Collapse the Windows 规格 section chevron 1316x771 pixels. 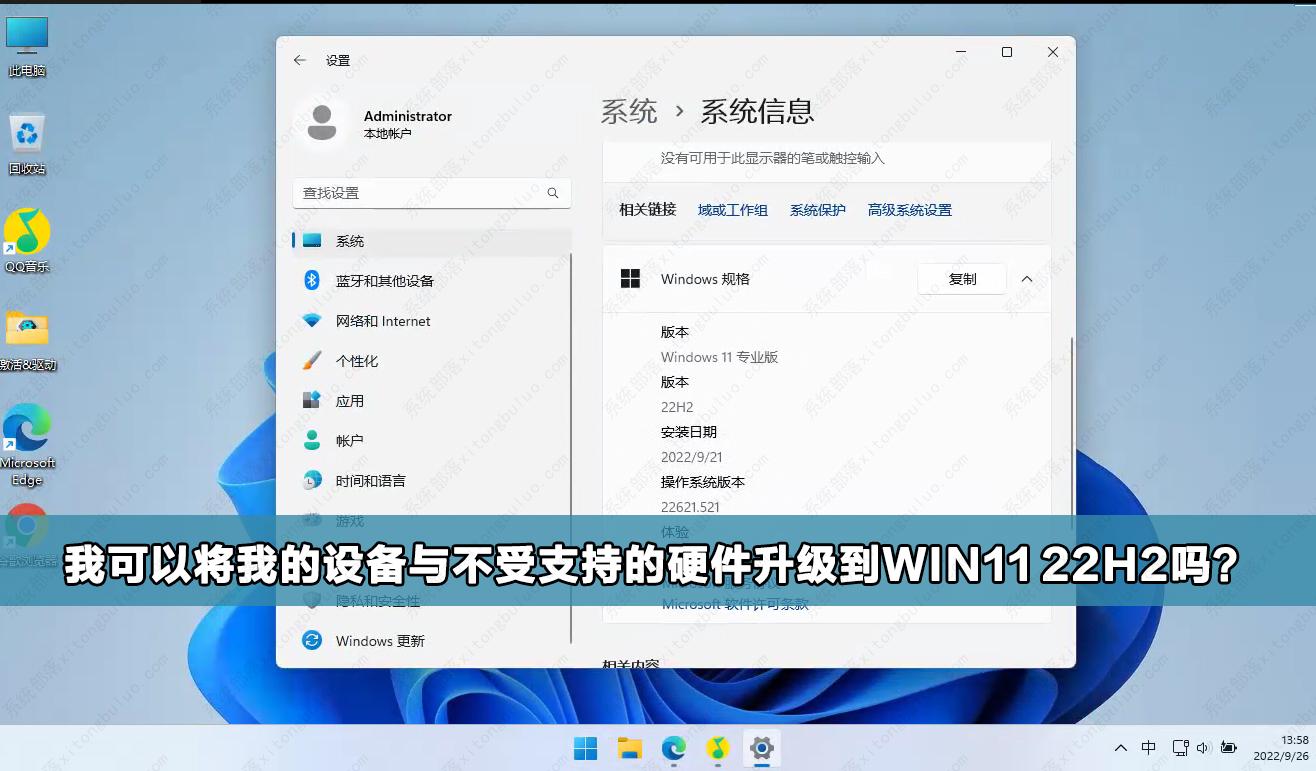pyautogui.click(x=1026, y=279)
